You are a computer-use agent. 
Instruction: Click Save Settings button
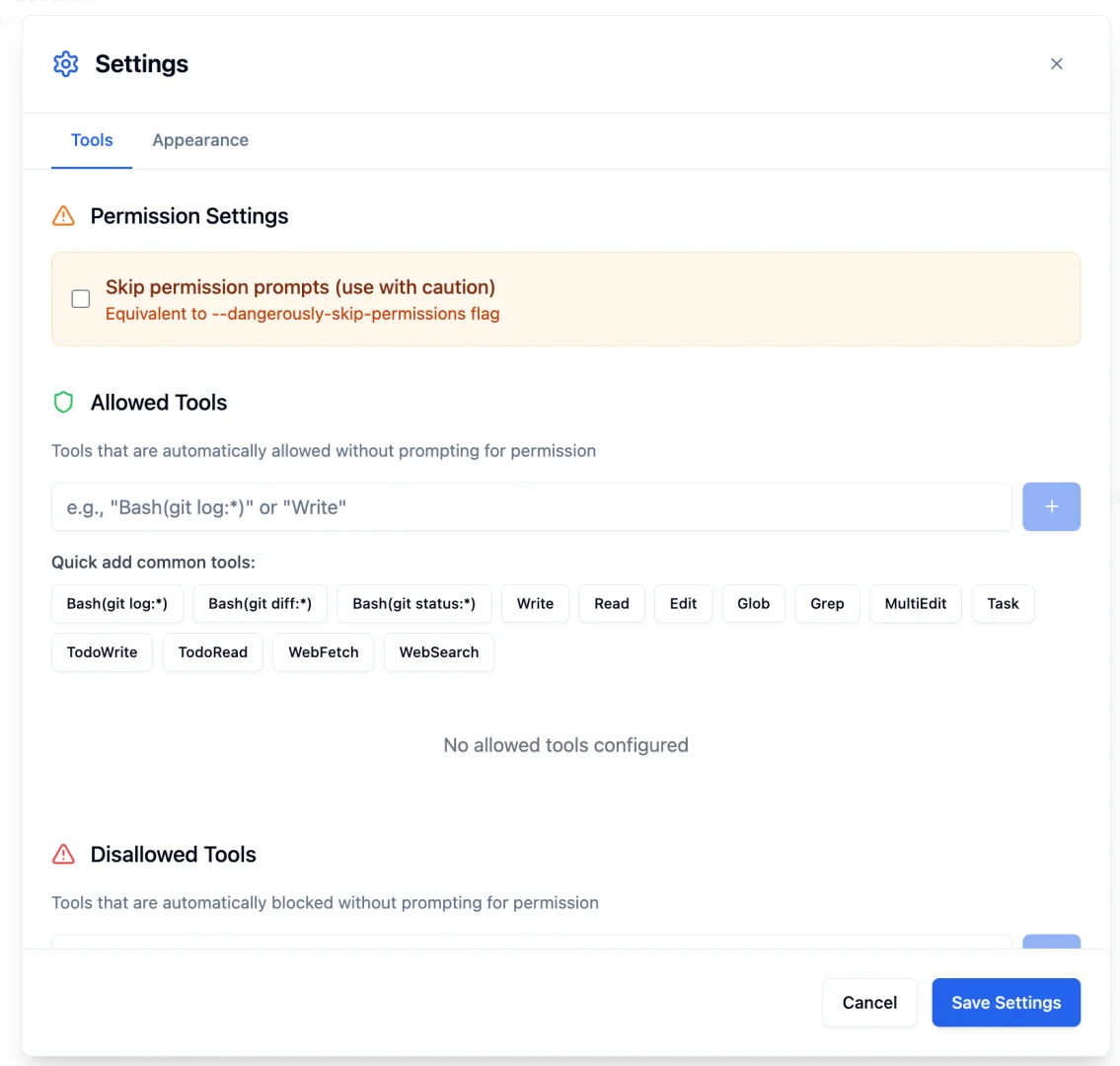coord(1006,1003)
